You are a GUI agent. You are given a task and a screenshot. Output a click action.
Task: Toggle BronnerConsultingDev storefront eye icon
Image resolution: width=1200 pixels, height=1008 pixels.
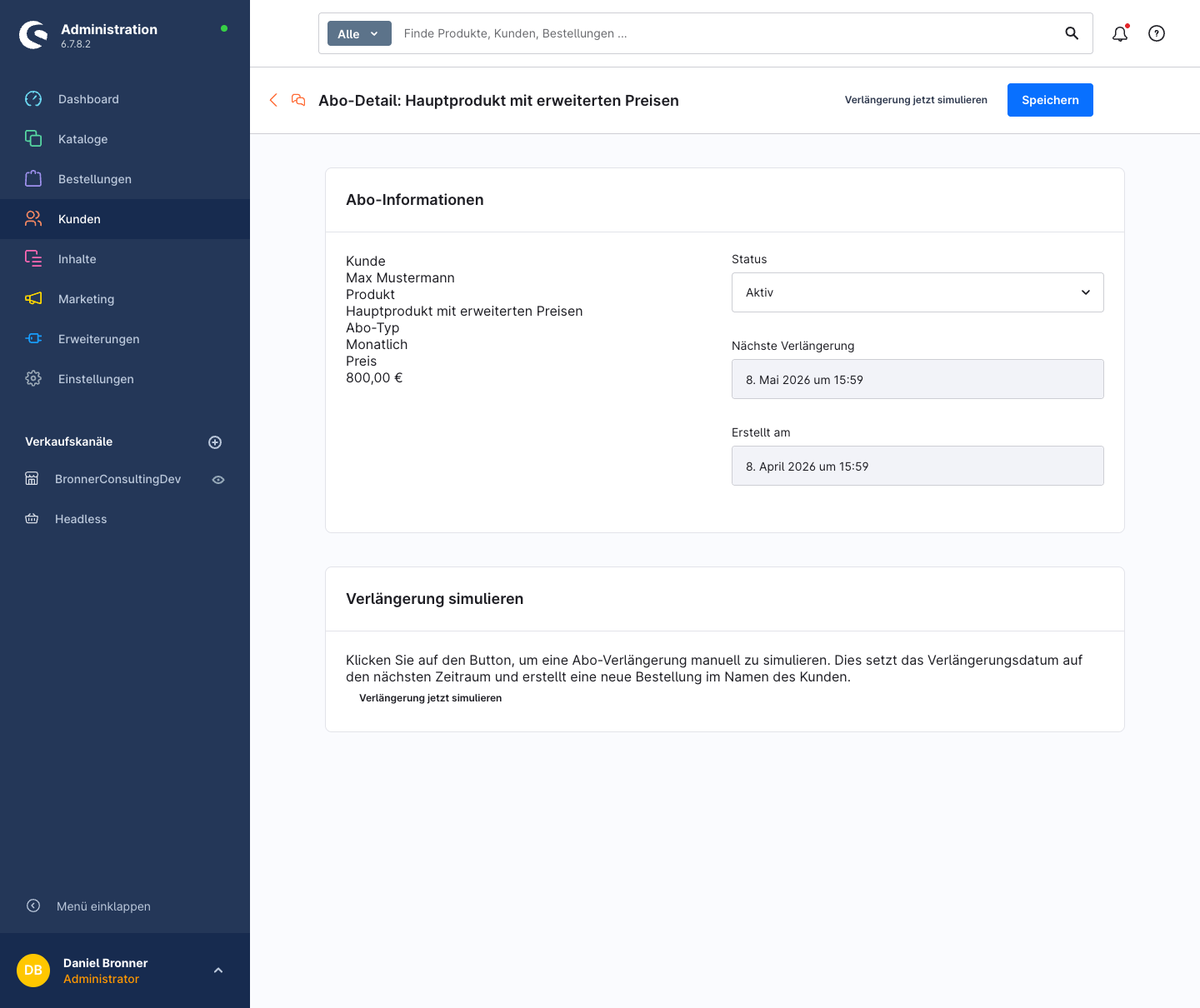click(218, 480)
